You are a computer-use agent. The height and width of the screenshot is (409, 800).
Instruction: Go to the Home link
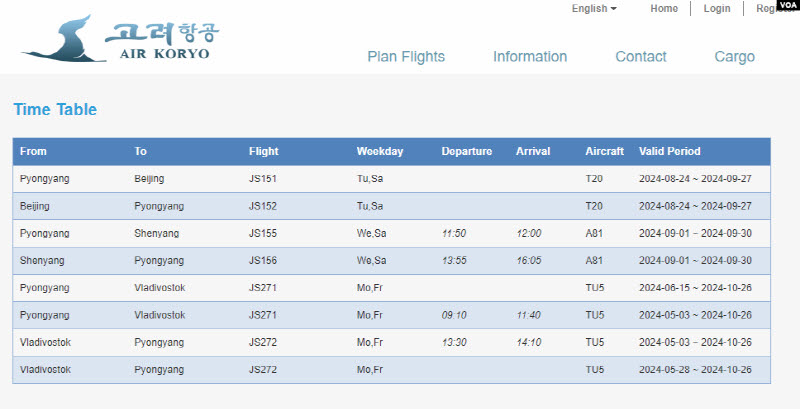click(664, 9)
